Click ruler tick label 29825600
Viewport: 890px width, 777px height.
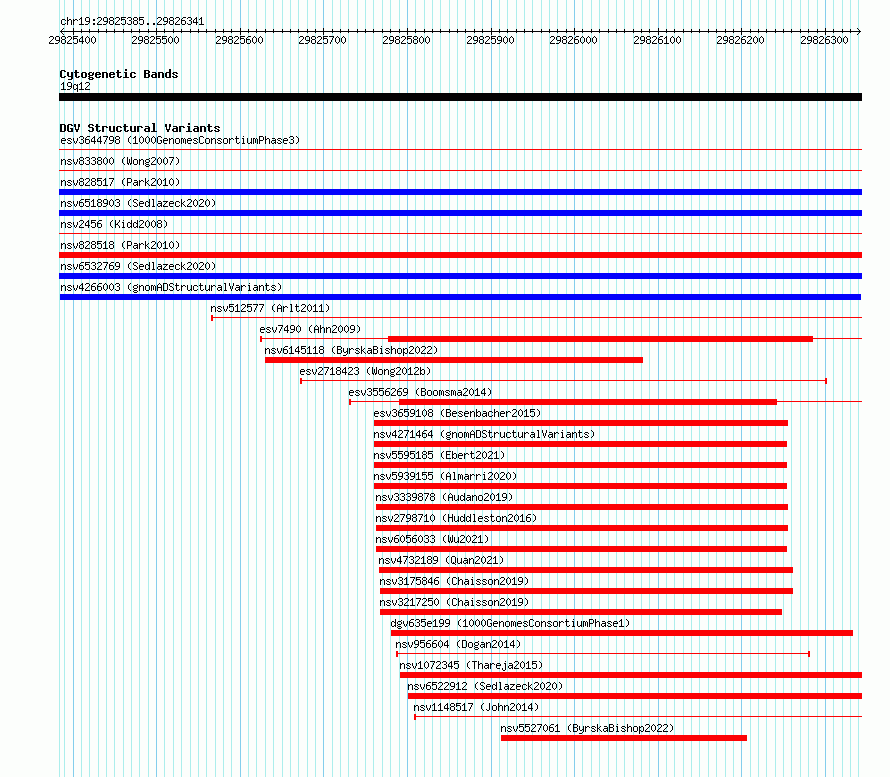point(240,40)
